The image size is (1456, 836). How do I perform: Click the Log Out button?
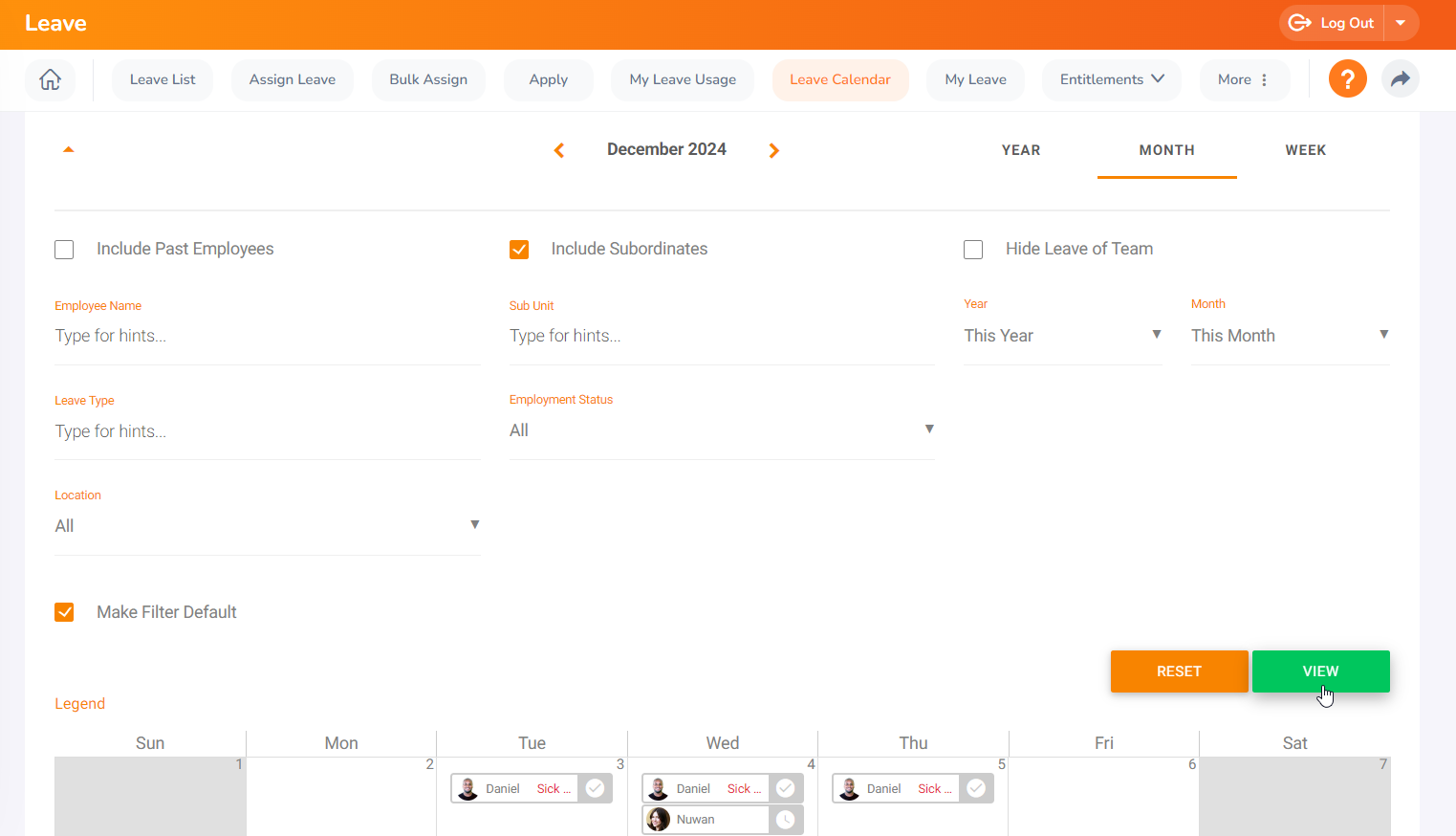coord(1331,23)
